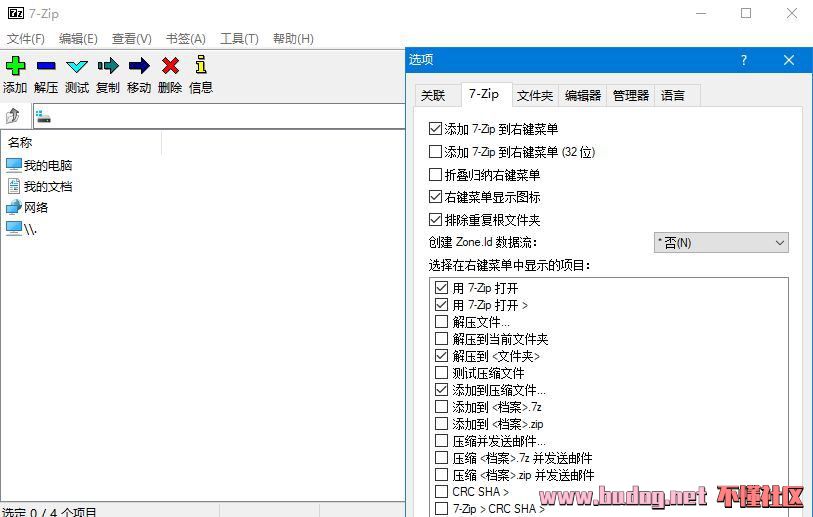Open the 编辑(E) menu
Image resolution: width=813 pixels, height=517 pixels.
[x=78, y=39]
